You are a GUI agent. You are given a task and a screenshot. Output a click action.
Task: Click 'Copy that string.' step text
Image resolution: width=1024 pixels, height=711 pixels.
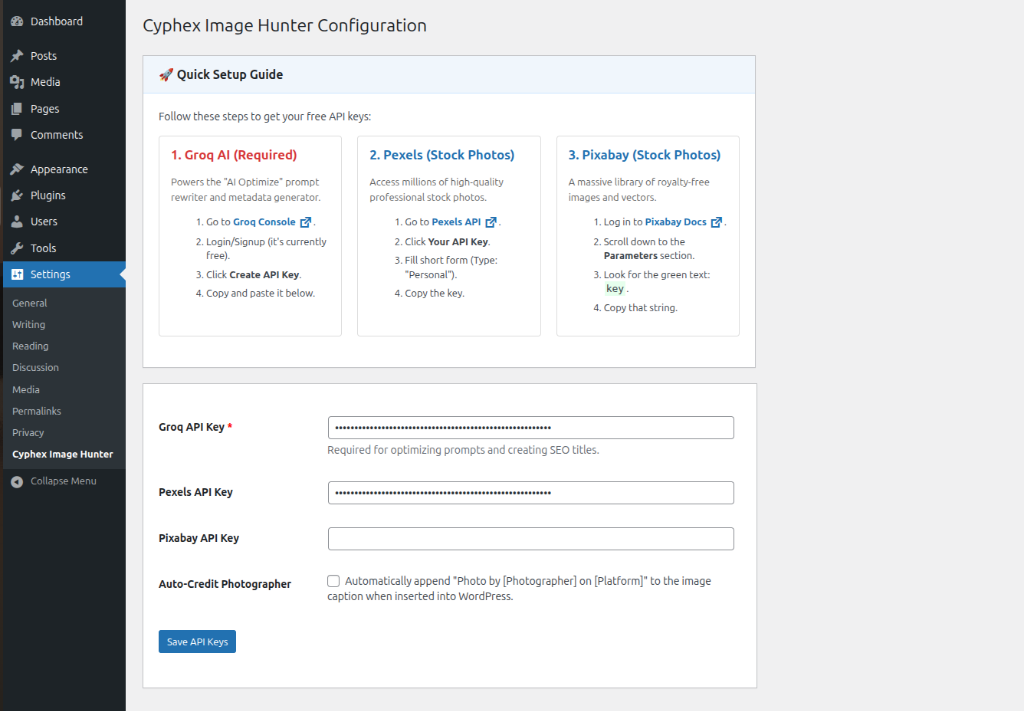tap(640, 308)
